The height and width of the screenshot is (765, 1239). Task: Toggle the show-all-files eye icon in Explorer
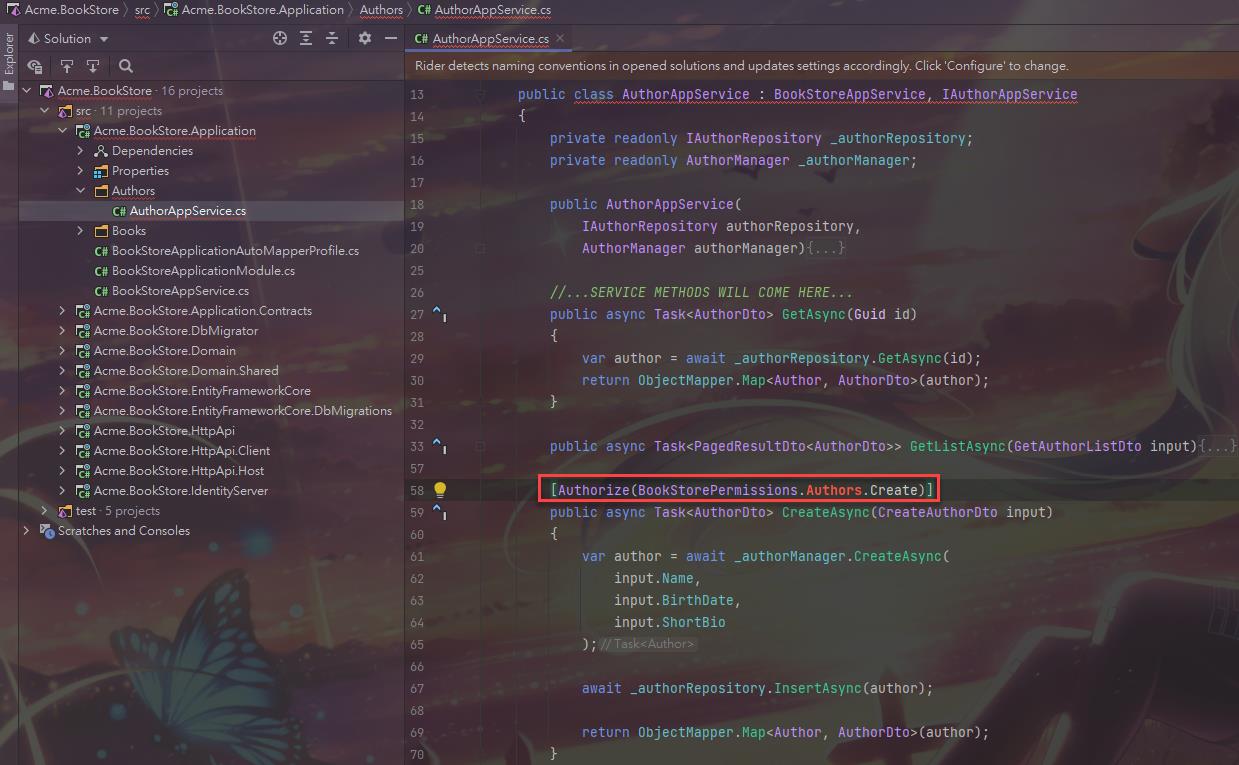click(35, 66)
